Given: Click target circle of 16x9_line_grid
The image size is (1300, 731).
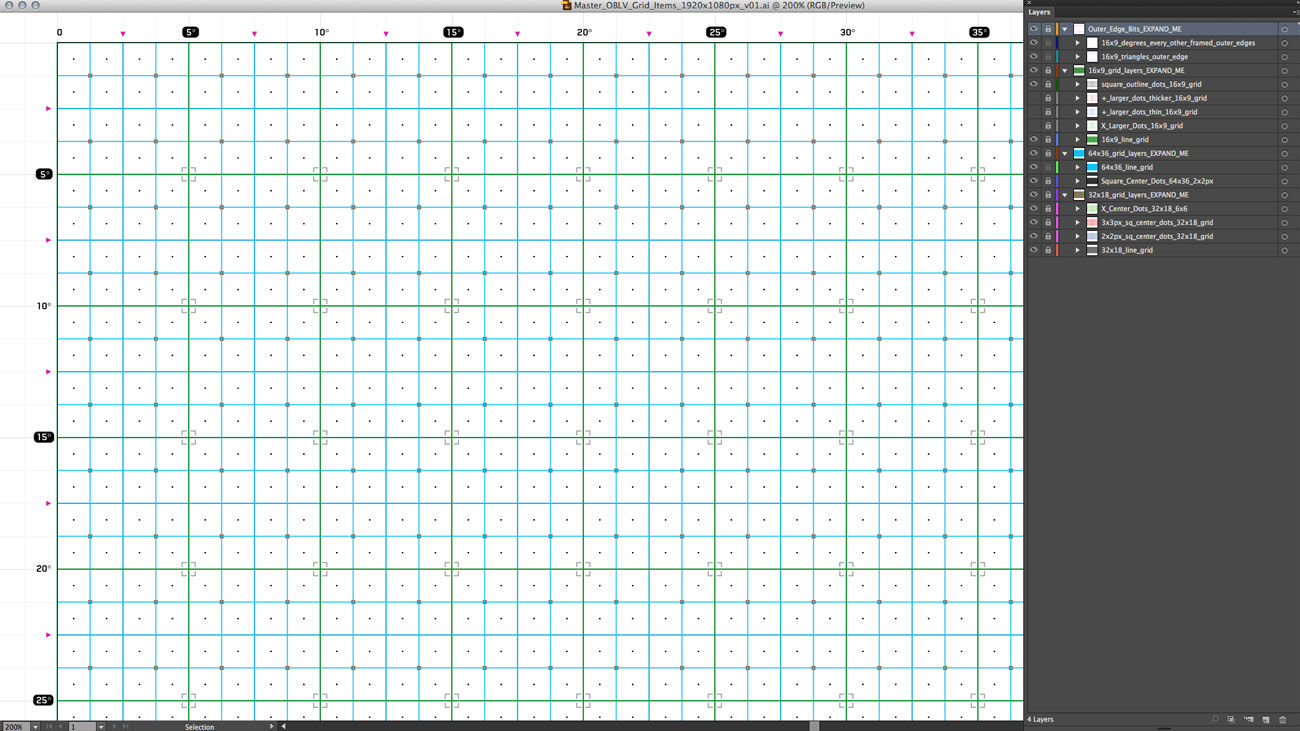Looking at the screenshot, I should point(1284,140).
